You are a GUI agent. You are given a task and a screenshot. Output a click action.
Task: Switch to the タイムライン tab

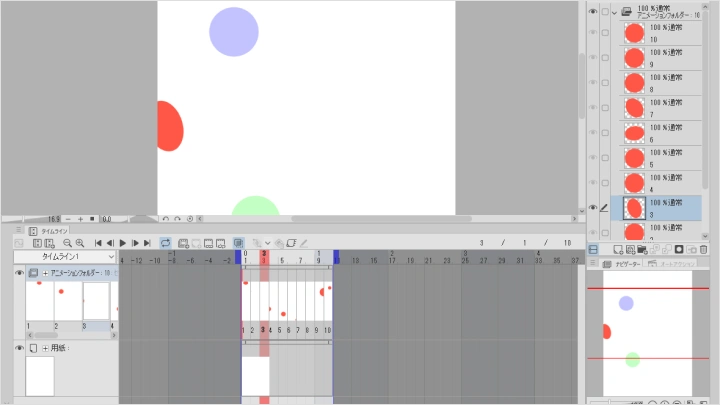49,231
